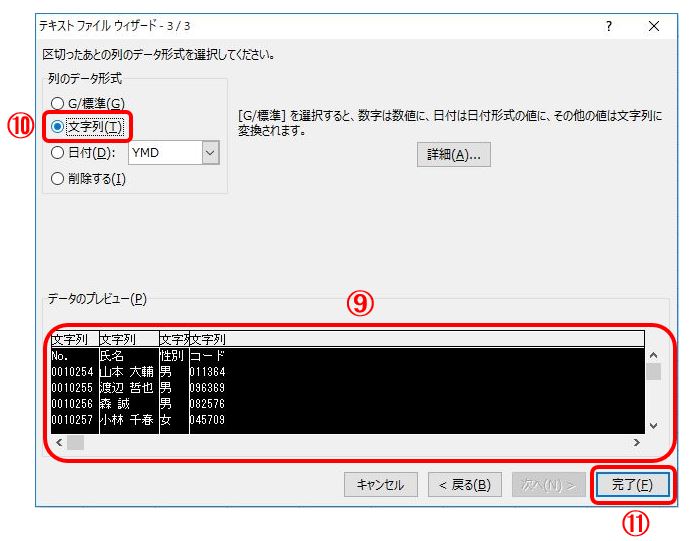Click the preview scroll left arrow

59,442
